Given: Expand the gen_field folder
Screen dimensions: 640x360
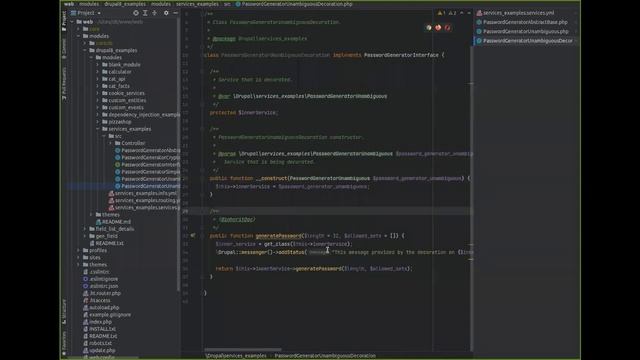Looking at the screenshot, I should [x=85, y=236].
